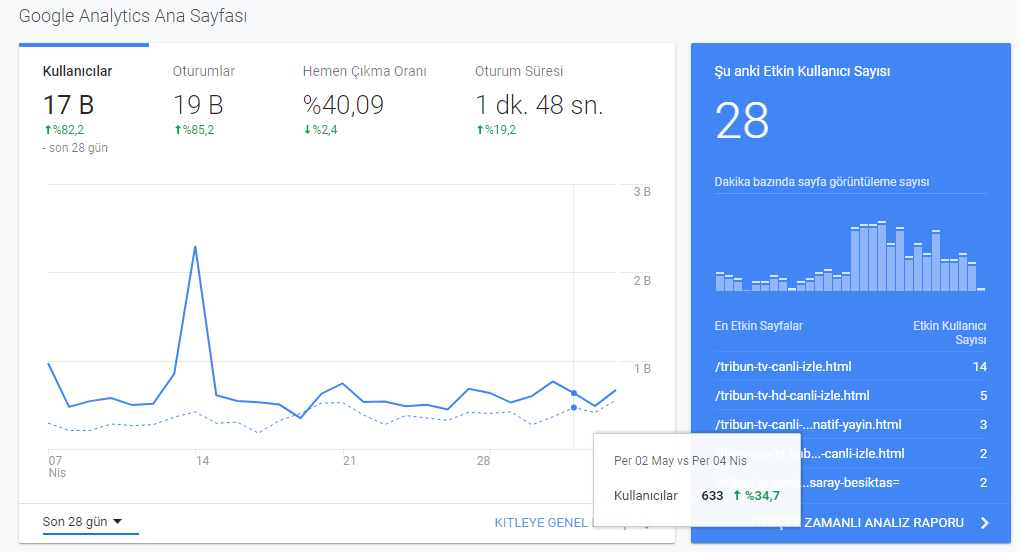Click the '- son 28 gün' note
The image size is (1020, 552).
coord(75,148)
